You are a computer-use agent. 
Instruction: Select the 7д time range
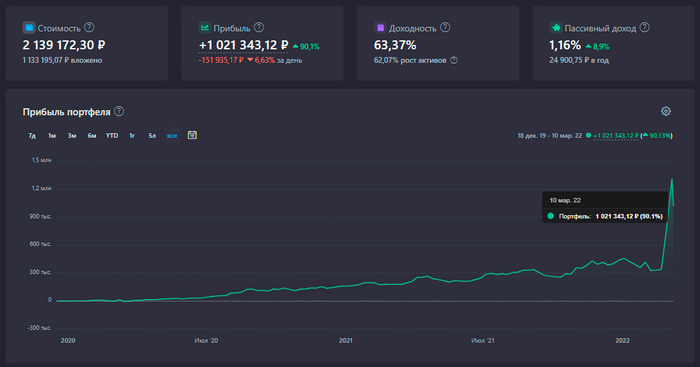pos(32,136)
